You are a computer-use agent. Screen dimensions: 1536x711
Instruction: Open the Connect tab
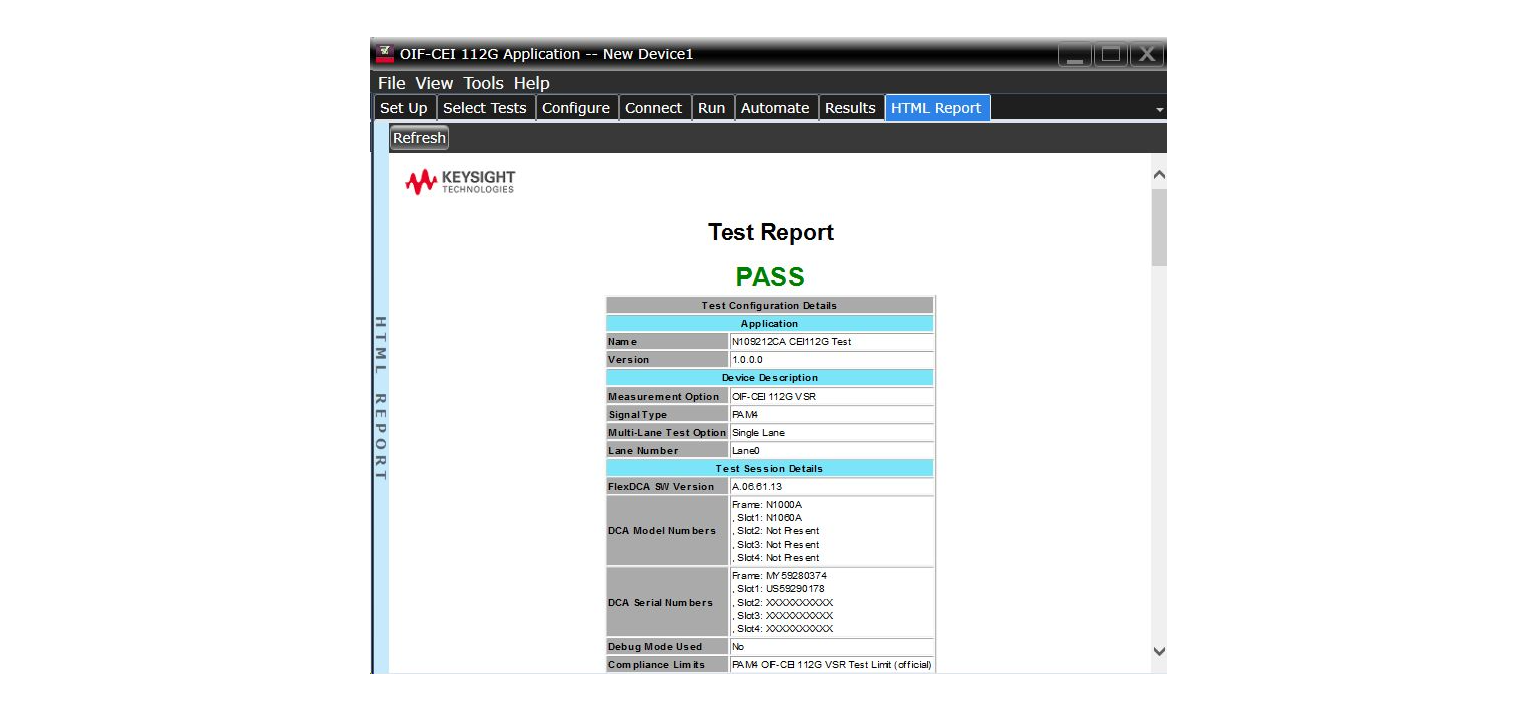point(654,107)
